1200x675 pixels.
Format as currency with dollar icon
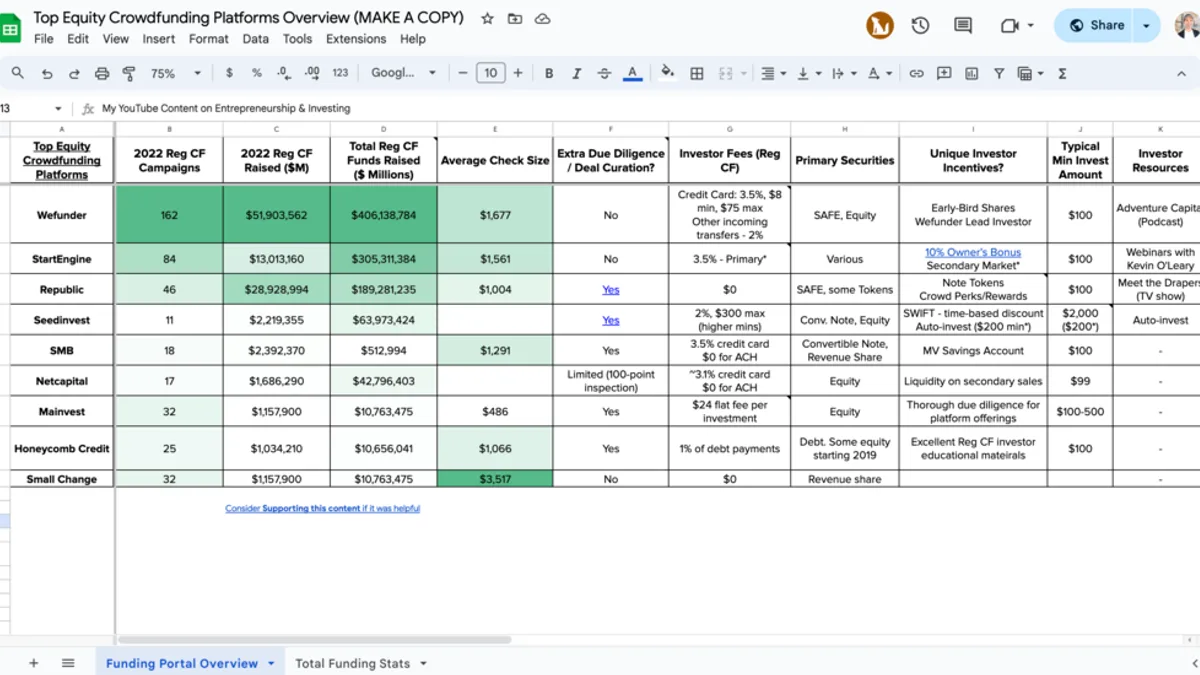pos(230,73)
